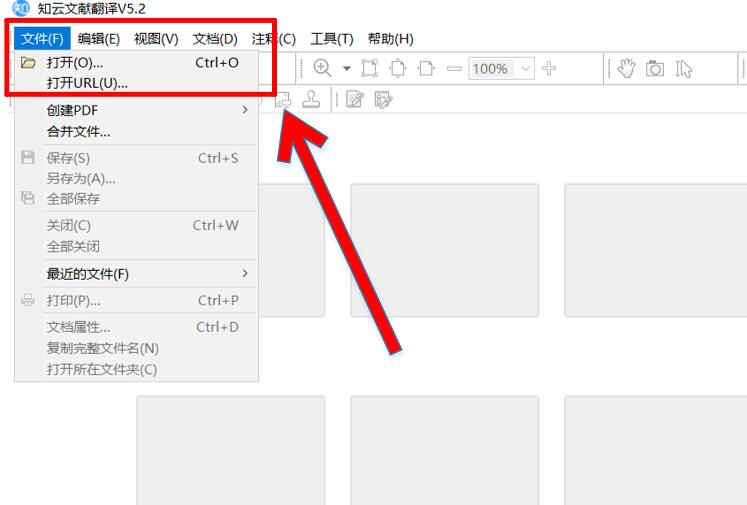Click 合并文件... menu item
The width and height of the screenshot is (747, 505).
pos(78,131)
